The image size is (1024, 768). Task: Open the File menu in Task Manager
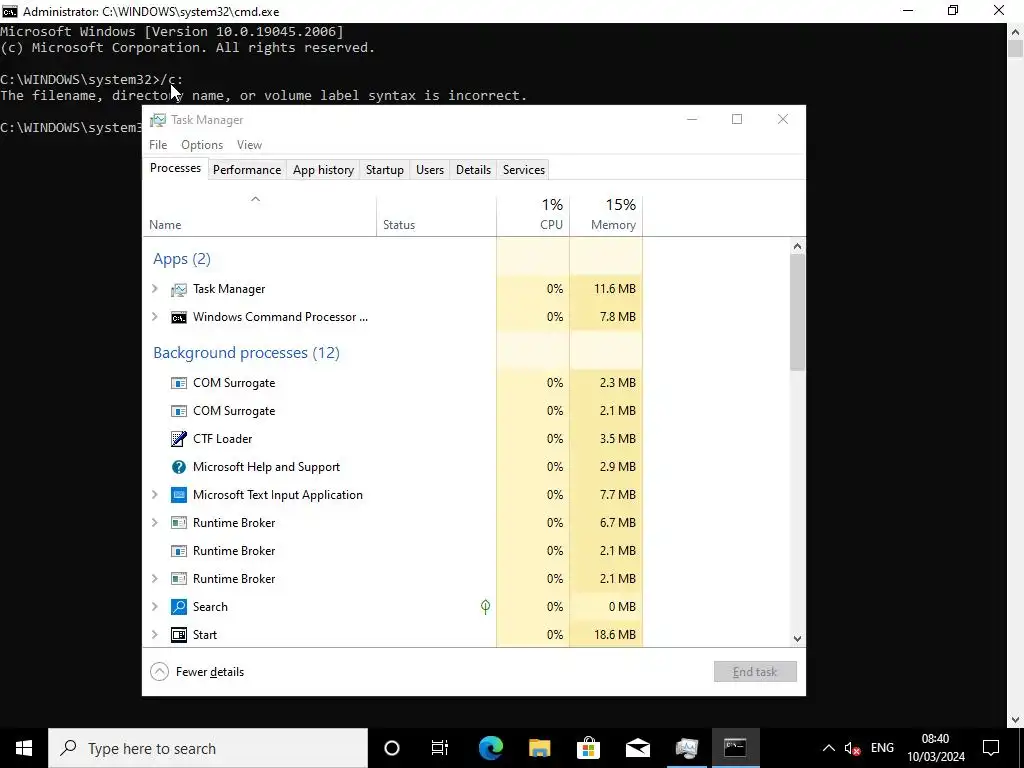coord(158,145)
